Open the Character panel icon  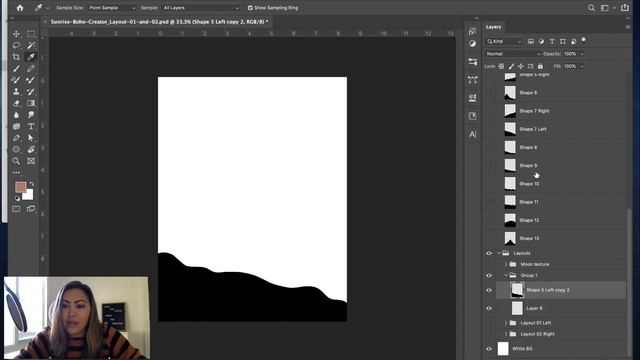(473, 134)
